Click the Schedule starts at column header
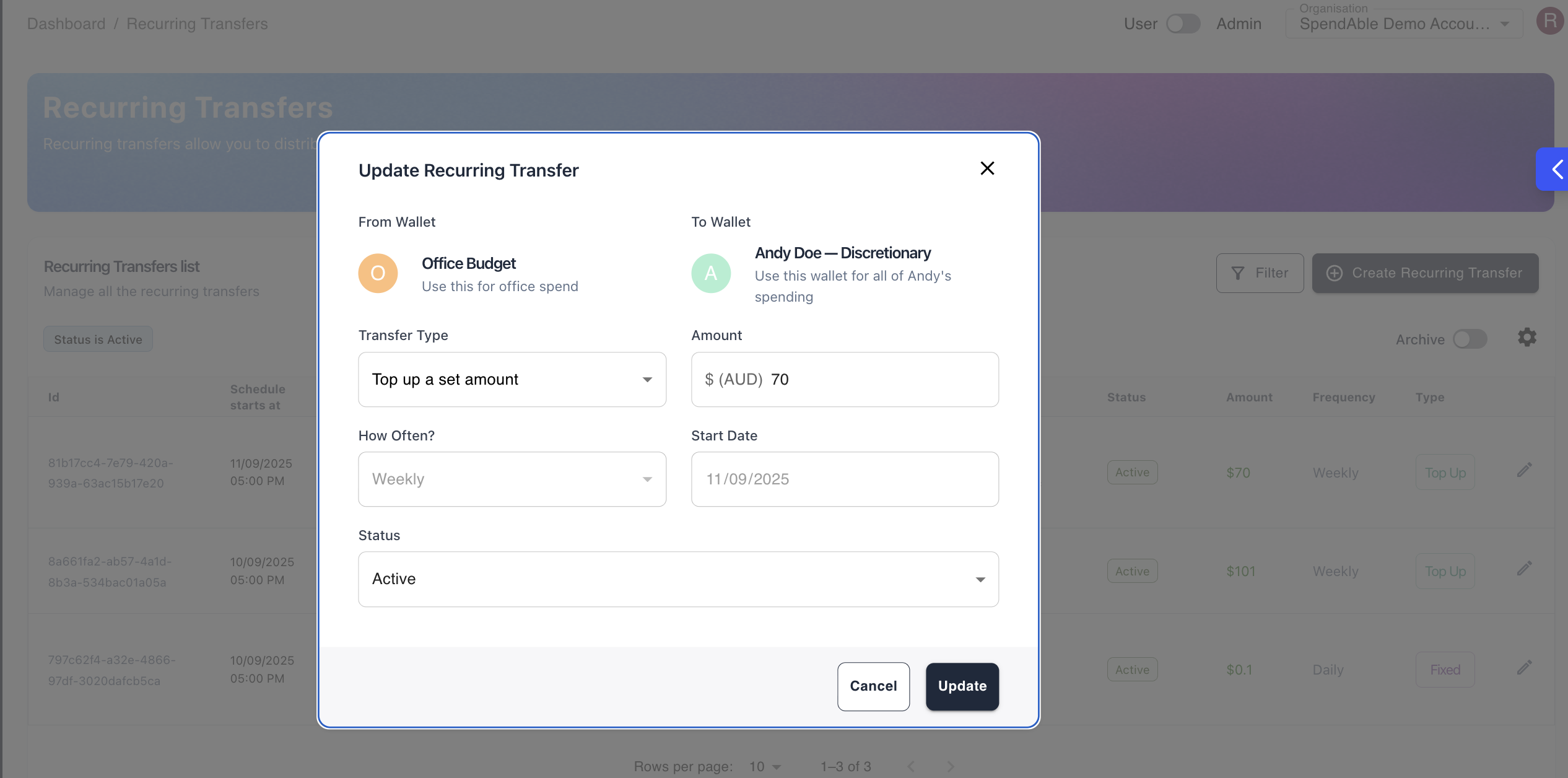This screenshot has height=778, width=1568. coord(258,398)
